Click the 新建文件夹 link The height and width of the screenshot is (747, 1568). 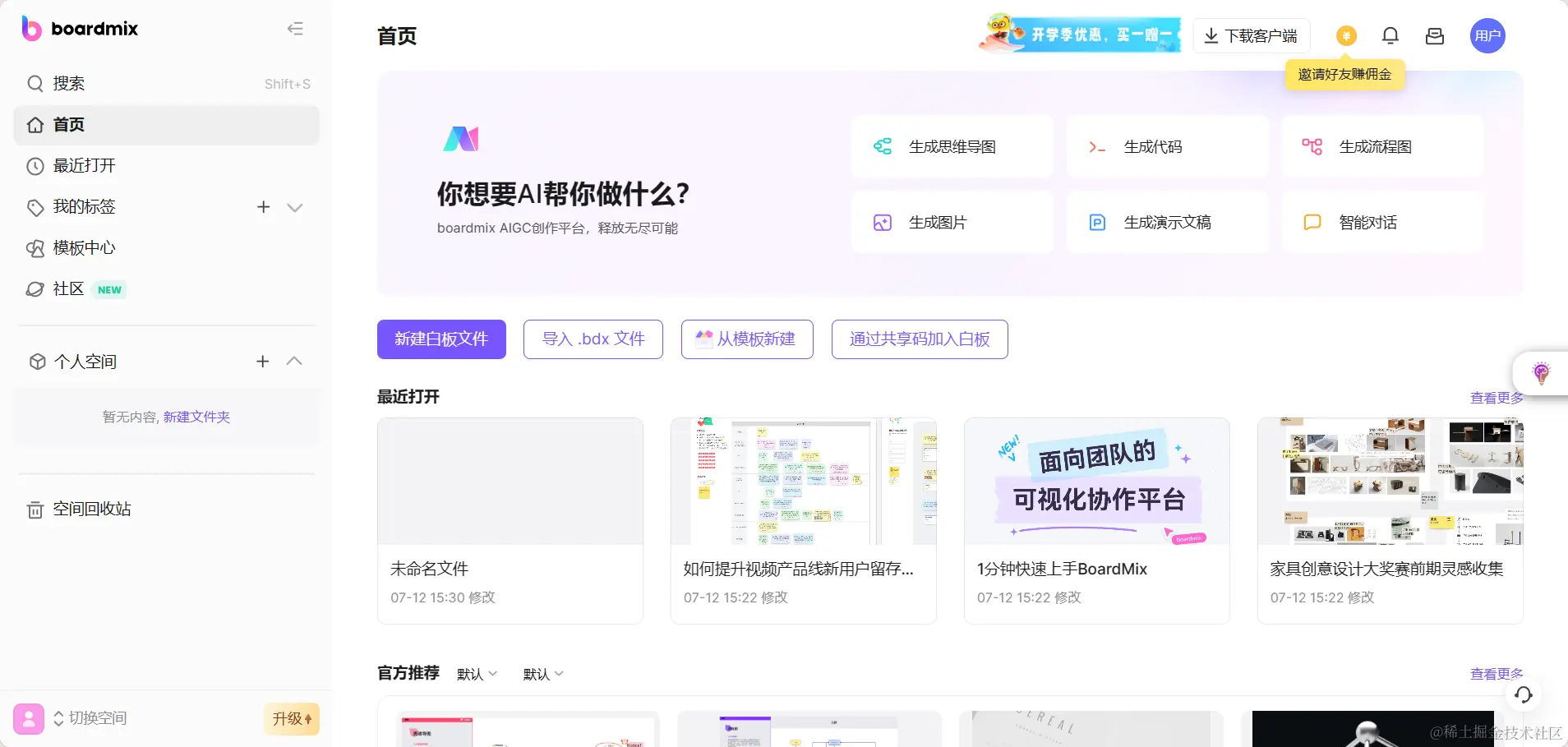click(x=196, y=417)
